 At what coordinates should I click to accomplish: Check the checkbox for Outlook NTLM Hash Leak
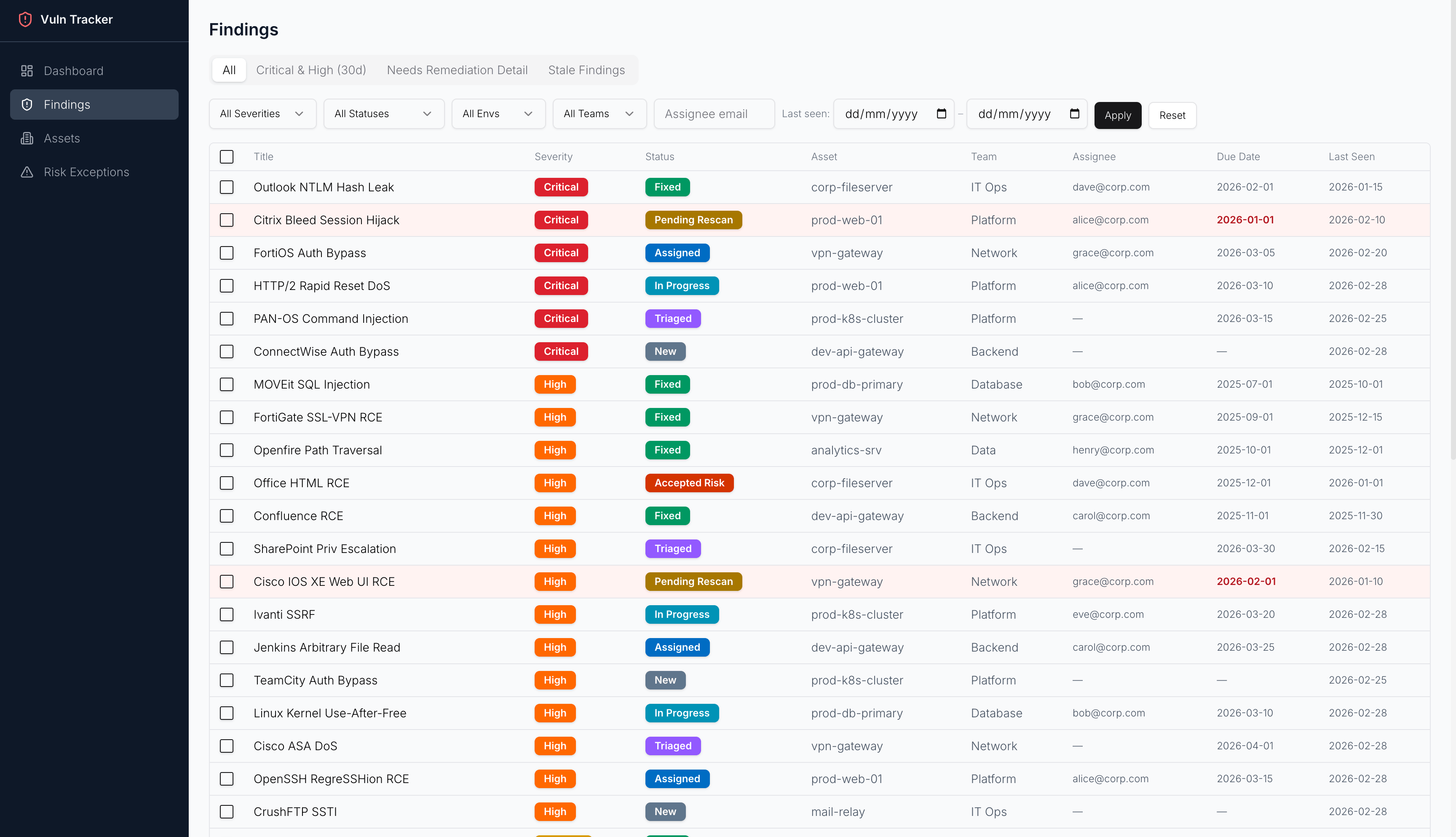pyautogui.click(x=227, y=187)
